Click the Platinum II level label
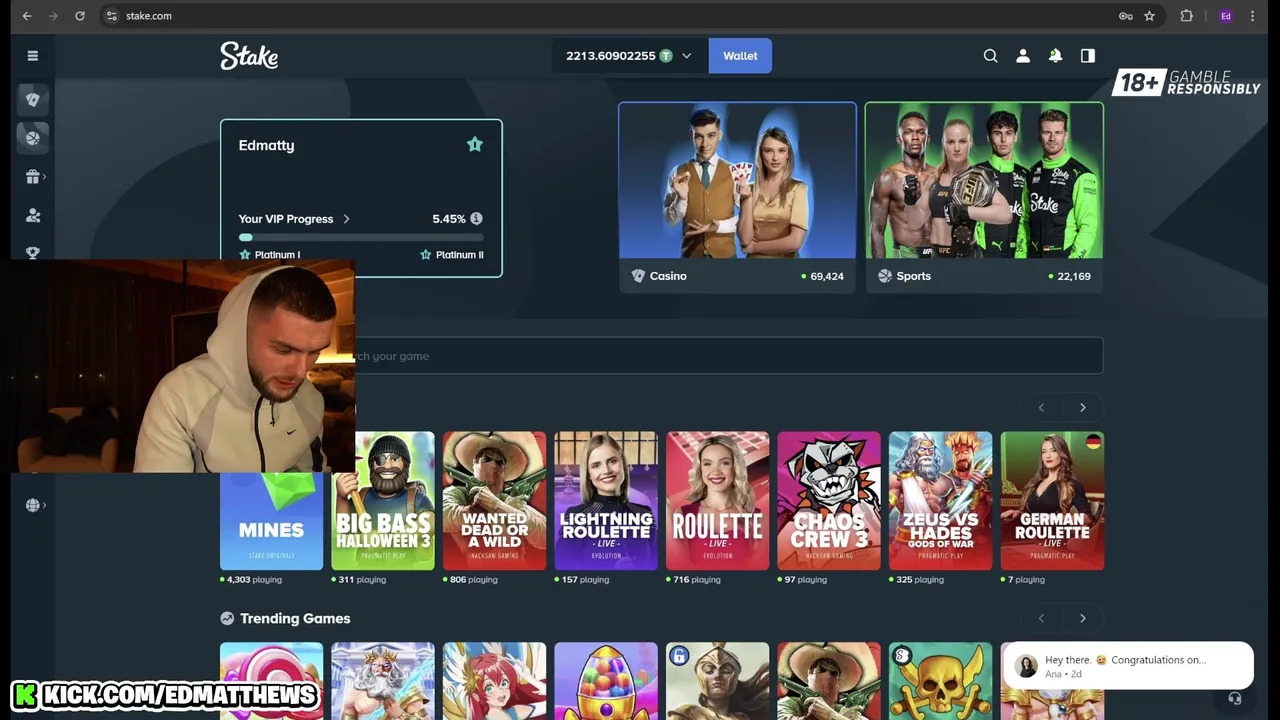 pyautogui.click(x=459, y=255)
